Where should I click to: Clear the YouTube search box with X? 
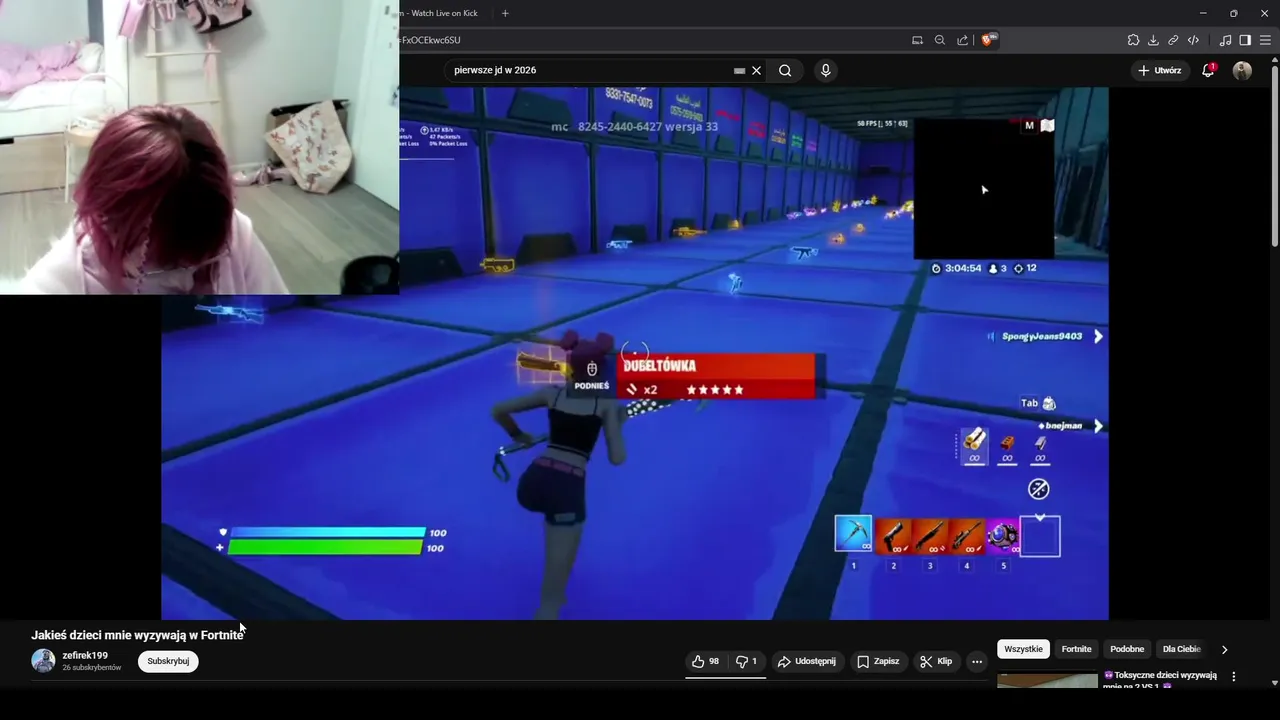tap(757, 70)
